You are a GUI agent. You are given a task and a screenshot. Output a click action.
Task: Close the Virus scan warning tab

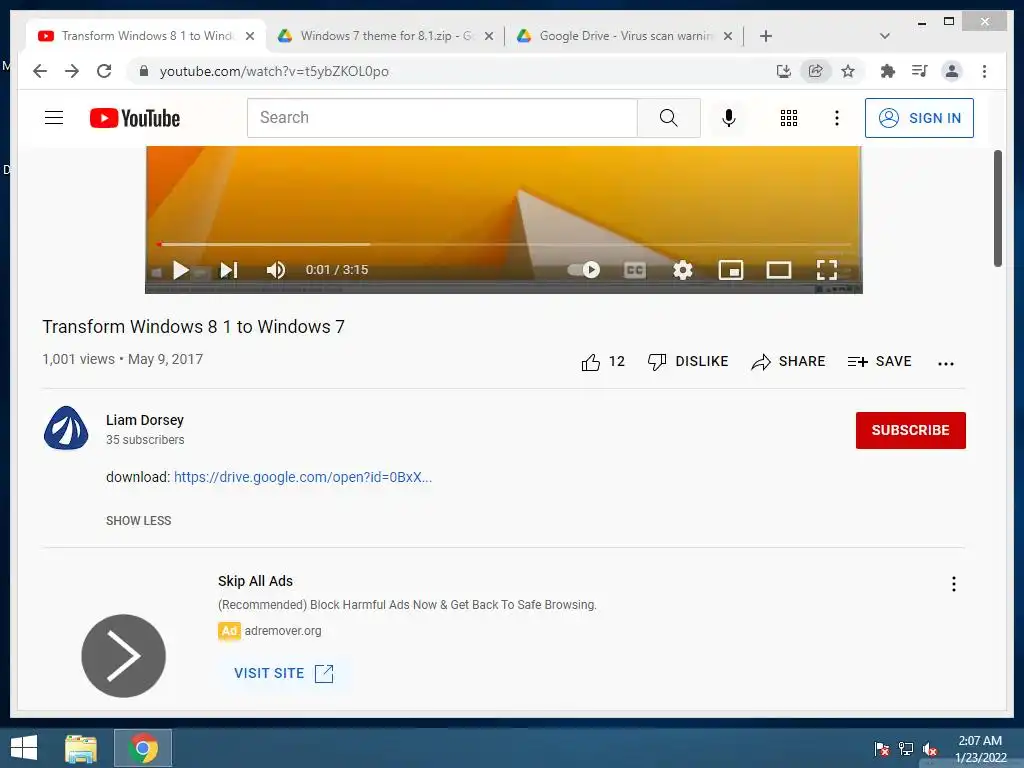728,36
